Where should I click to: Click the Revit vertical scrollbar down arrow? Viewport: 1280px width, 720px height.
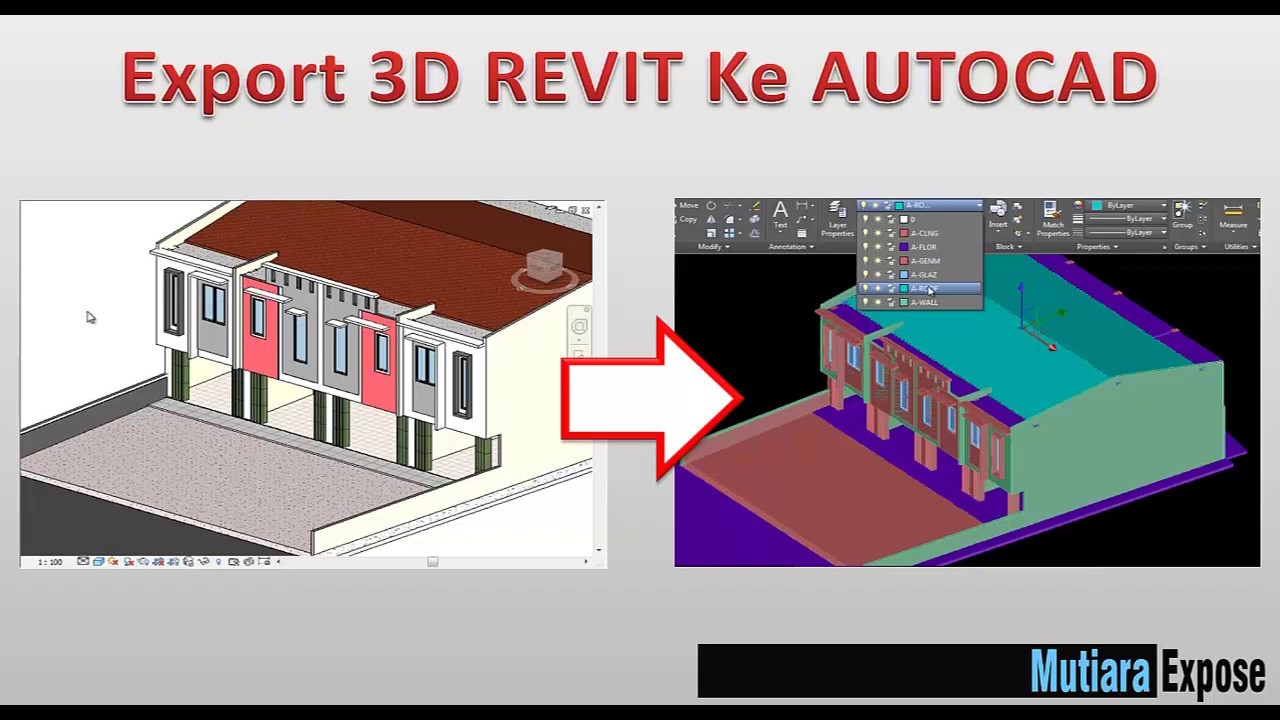point(599,549)
